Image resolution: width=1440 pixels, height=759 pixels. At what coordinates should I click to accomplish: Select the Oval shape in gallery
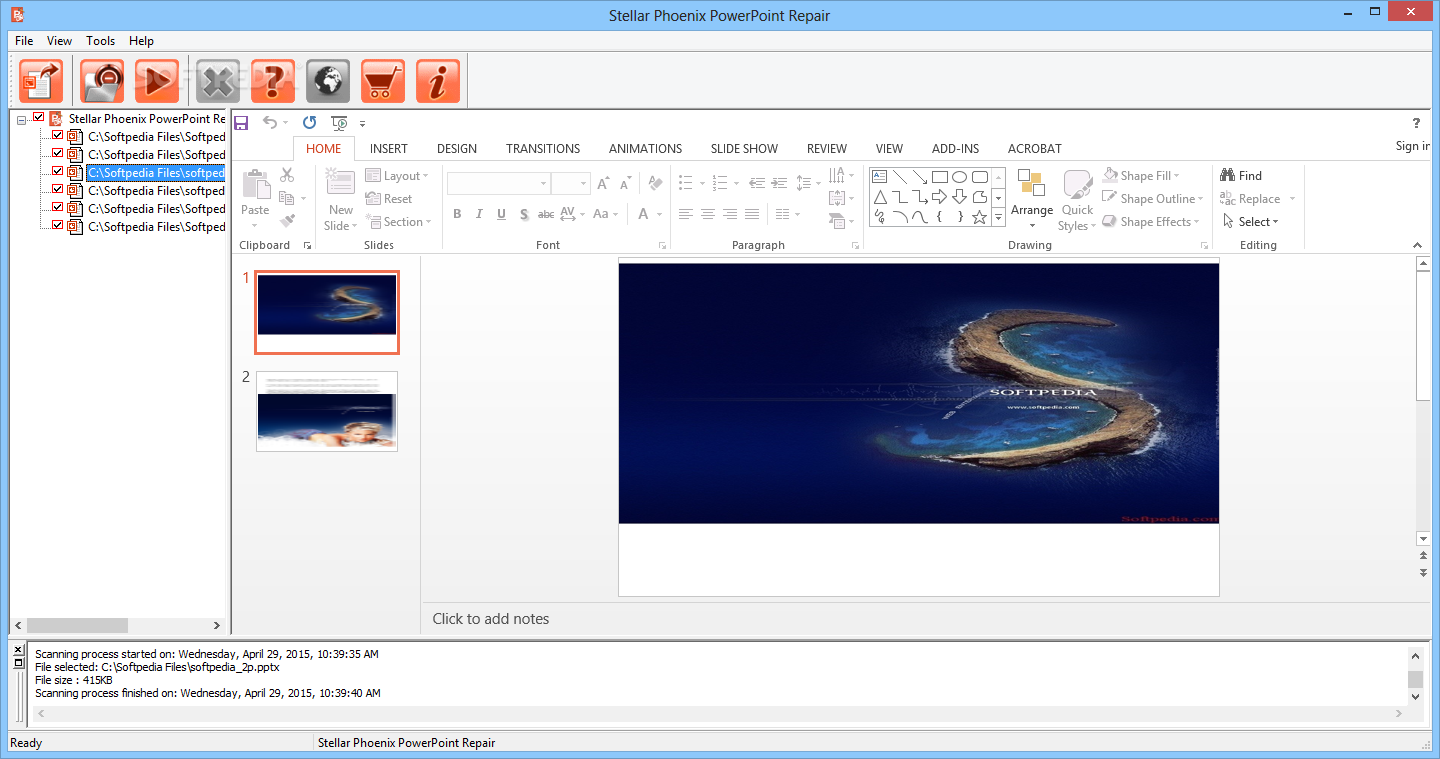coord(959,176)
